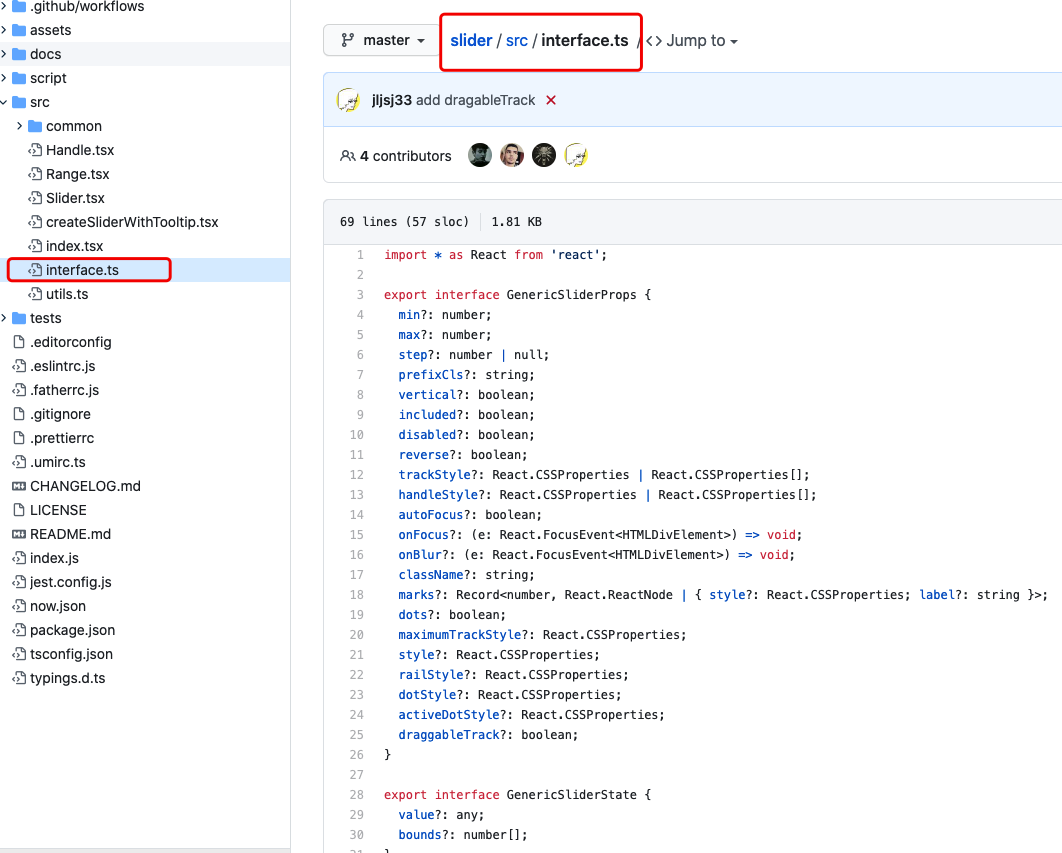This screenshot has width=1062, height=853.
Task: Open jljsj33 author profile link
Action: (x=391, y=100)
